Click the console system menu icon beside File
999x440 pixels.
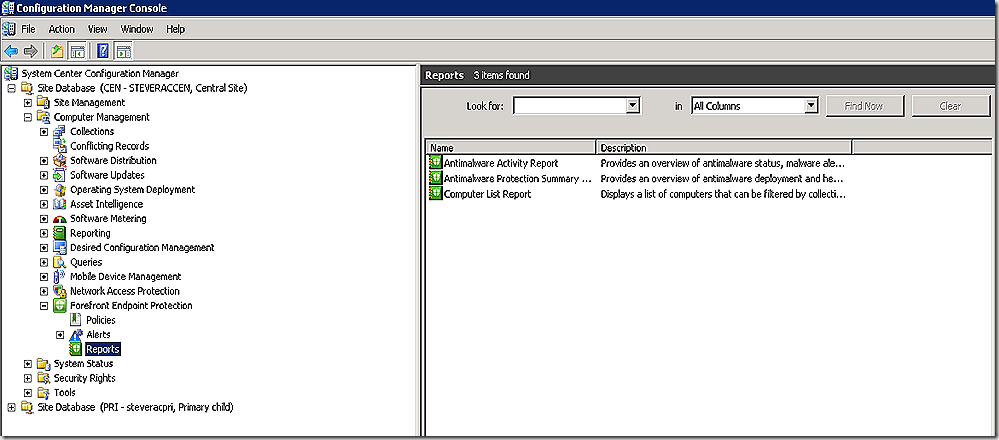pyautogui.click(x=8, y=29)
